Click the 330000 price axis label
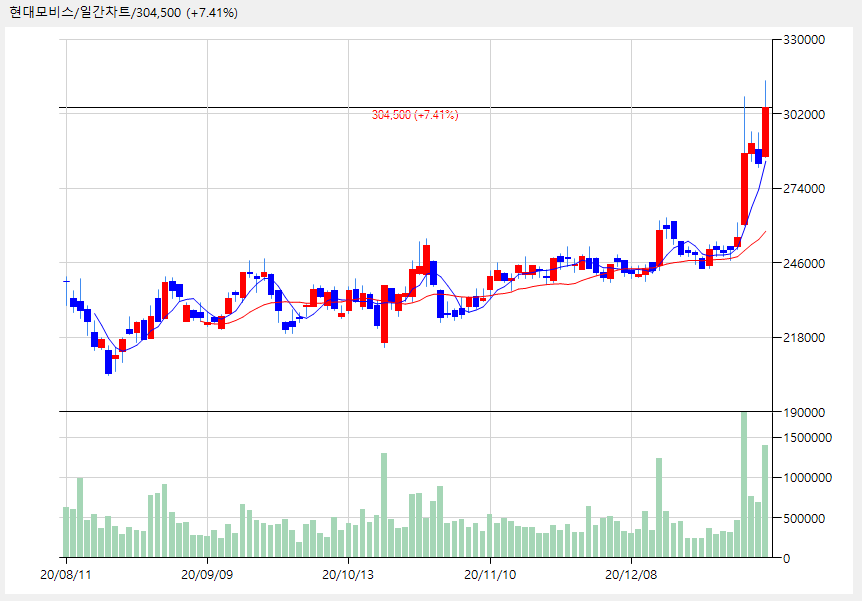The height and width of the screenshot is (601, 862). tap(804, 40)
